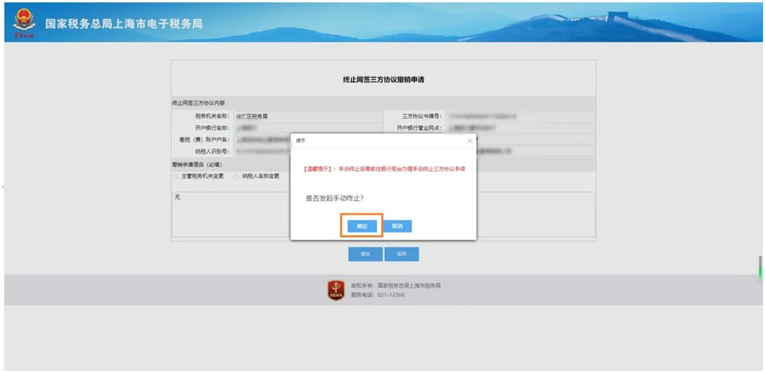Click the 缴税（费）账户户名 label
This screenshot has width=765, height=373.
(204, 139)
